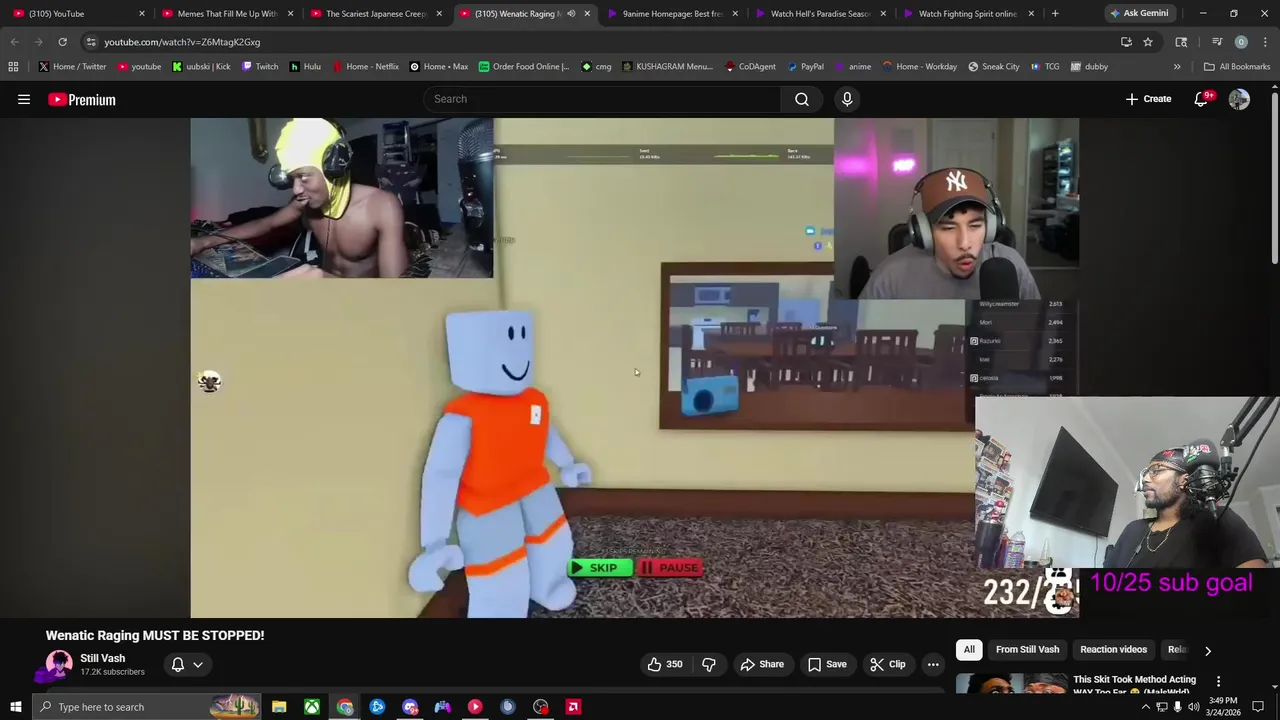Open Windows notification center
This screenshot has width=1280, height=720.
tap(1258, 707)
